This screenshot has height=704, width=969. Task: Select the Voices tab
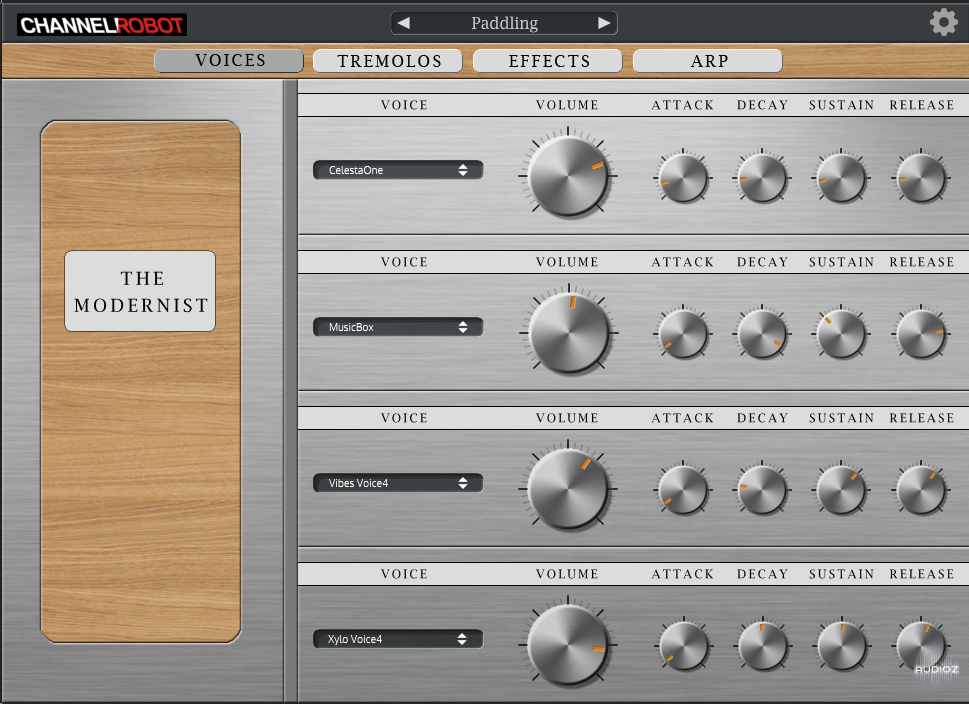coord(229,61)
